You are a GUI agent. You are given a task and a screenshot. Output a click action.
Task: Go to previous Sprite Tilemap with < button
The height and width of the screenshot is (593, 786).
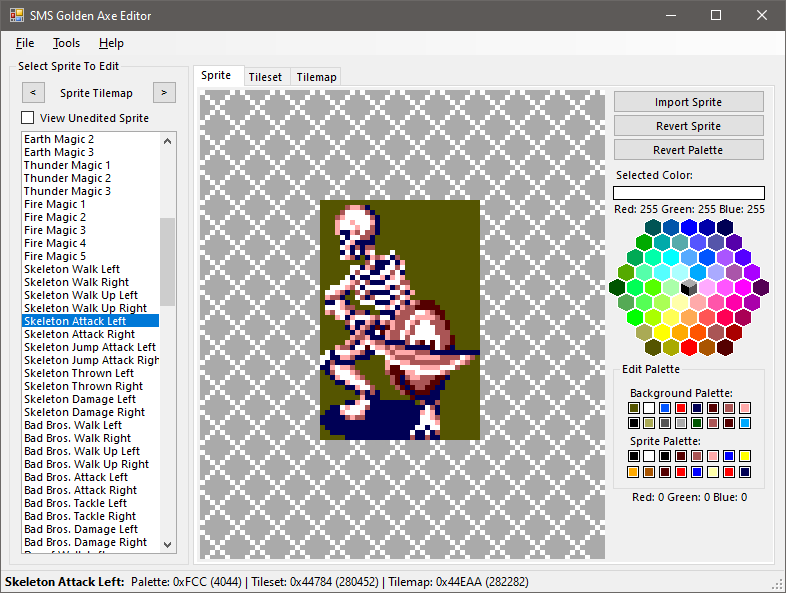pyautogui.click(x=33, y=93)
